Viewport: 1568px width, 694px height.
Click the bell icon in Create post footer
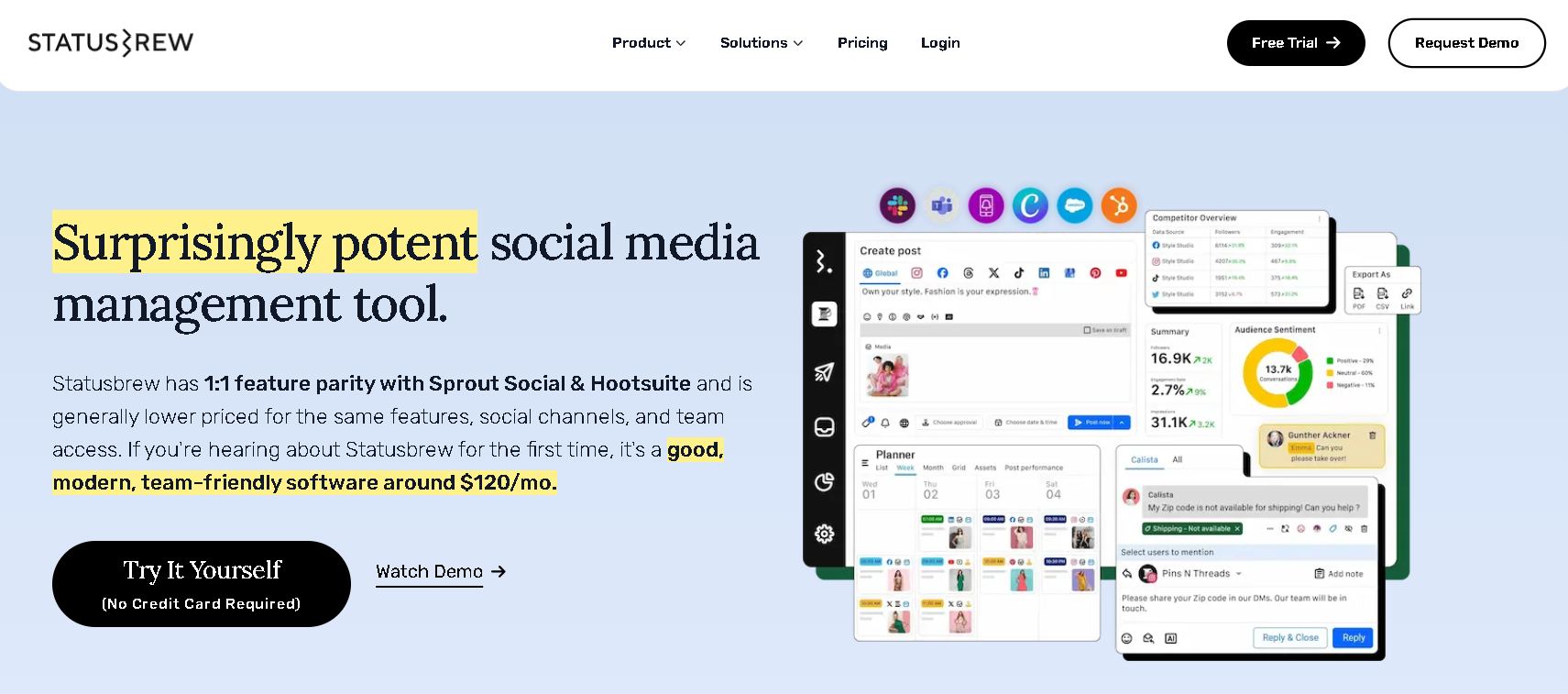[x=885, y=423]
